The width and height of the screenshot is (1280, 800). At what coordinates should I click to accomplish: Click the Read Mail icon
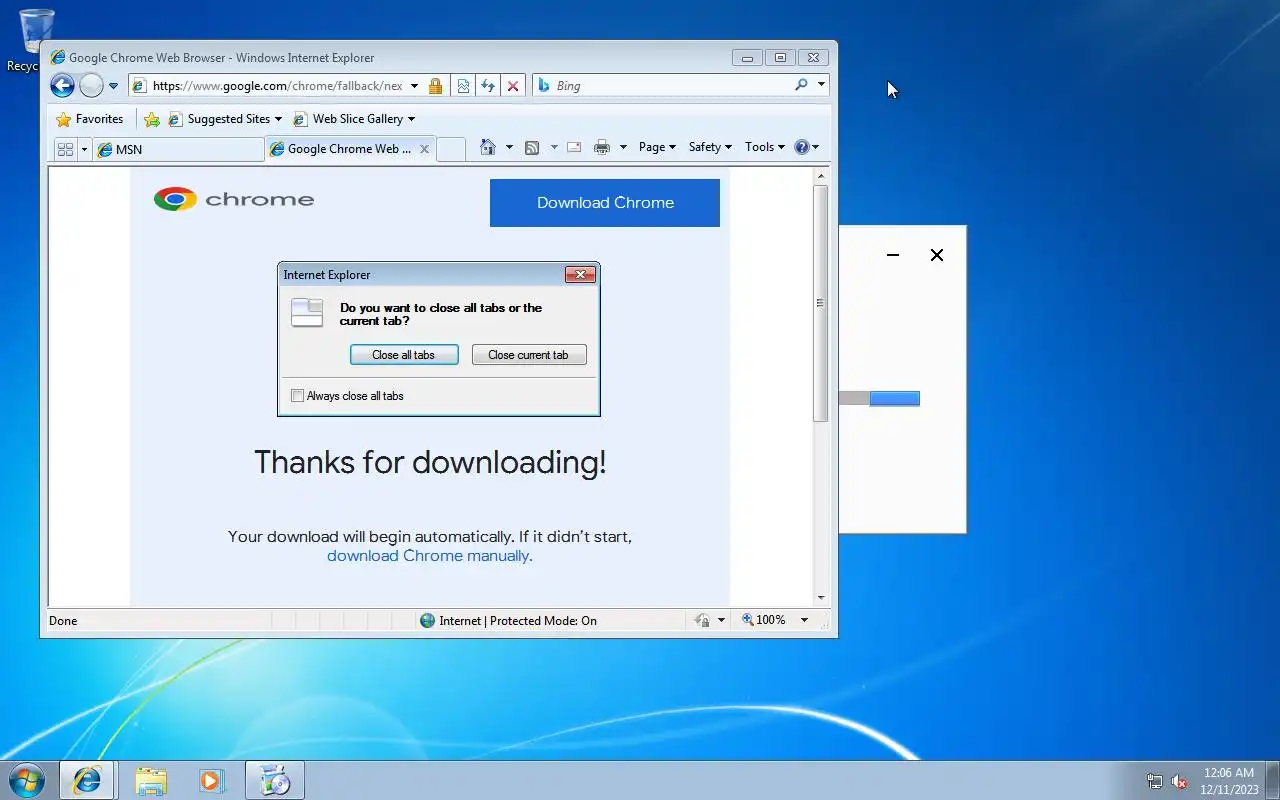pos(574,147)
